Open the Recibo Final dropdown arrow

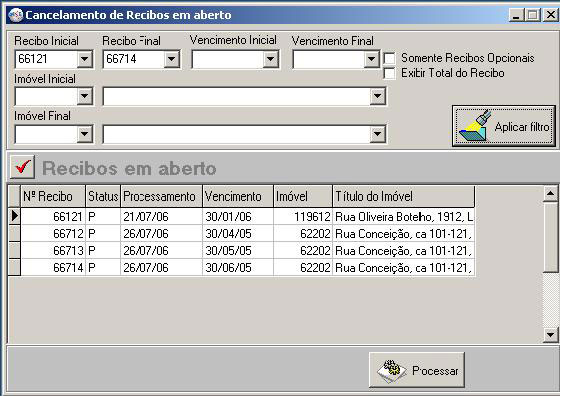pos(172,59)
